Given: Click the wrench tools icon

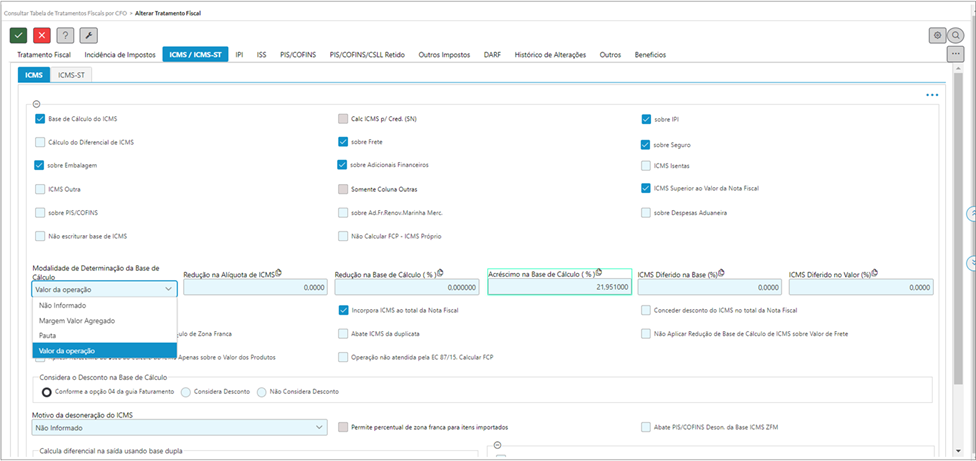Looking at the screenshot, I should (87, 35).
